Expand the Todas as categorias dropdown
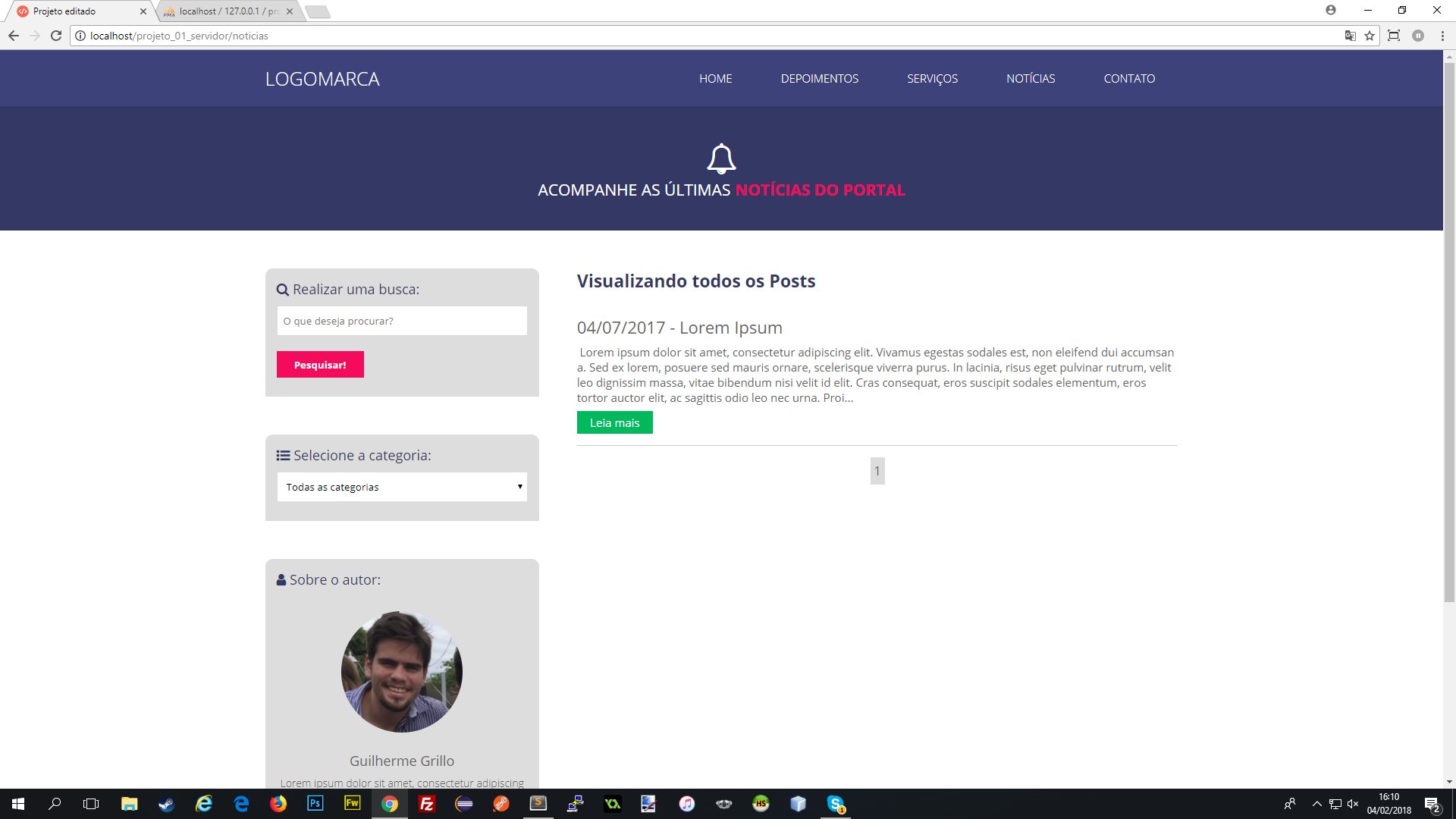Image resolution: width=1456 pixels, height=819 pixels. click(x=402, y=487)
